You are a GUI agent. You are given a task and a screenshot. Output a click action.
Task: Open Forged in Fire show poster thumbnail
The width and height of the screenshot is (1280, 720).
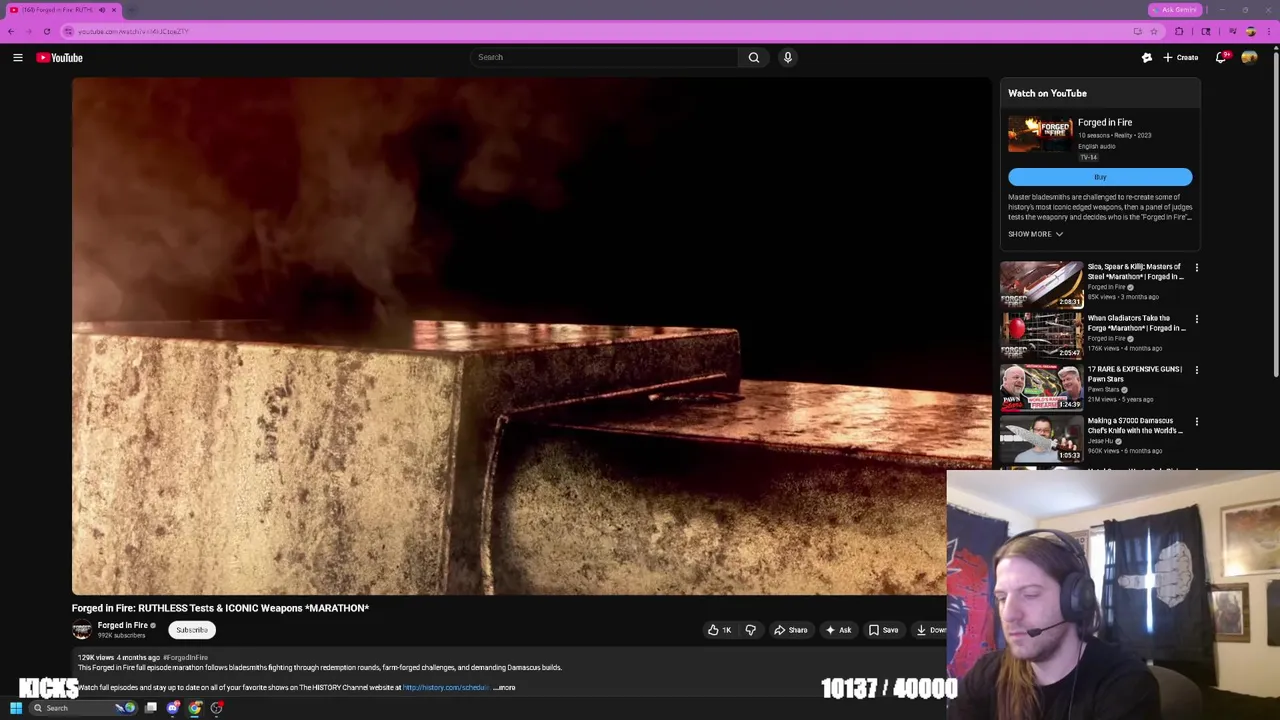(x=1040, y=134)
